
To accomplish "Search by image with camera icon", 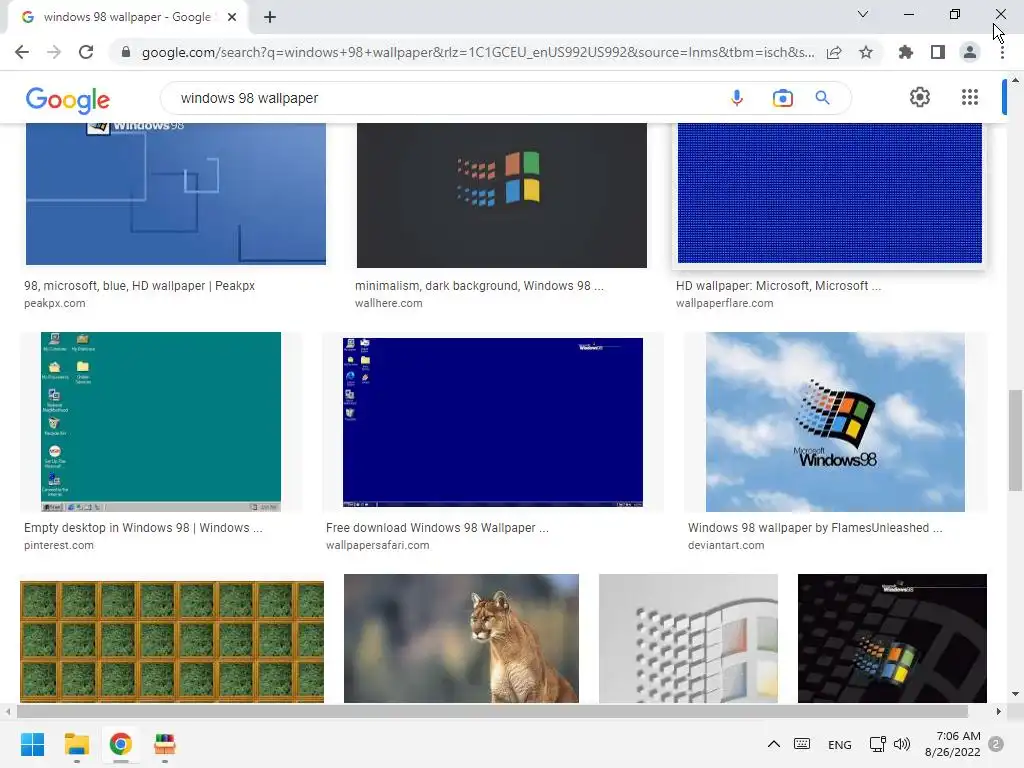I will pos(782,98).
